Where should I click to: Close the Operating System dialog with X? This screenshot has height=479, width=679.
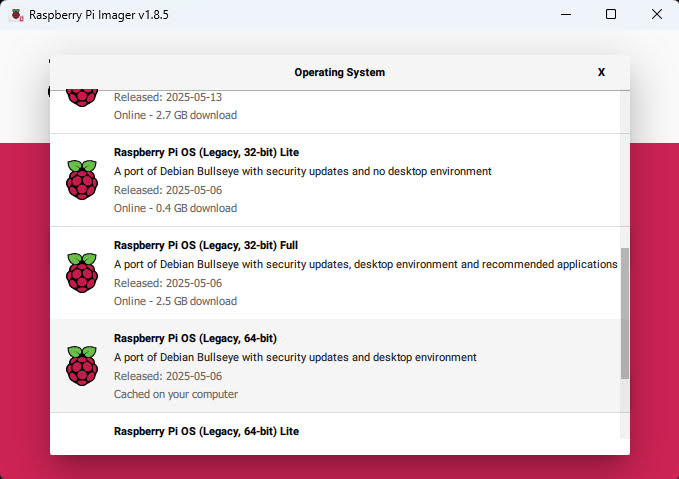point(601,73)
